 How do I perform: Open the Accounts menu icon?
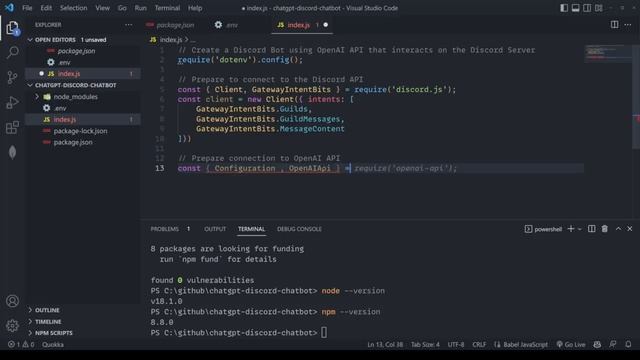click(x=12, y=301)
